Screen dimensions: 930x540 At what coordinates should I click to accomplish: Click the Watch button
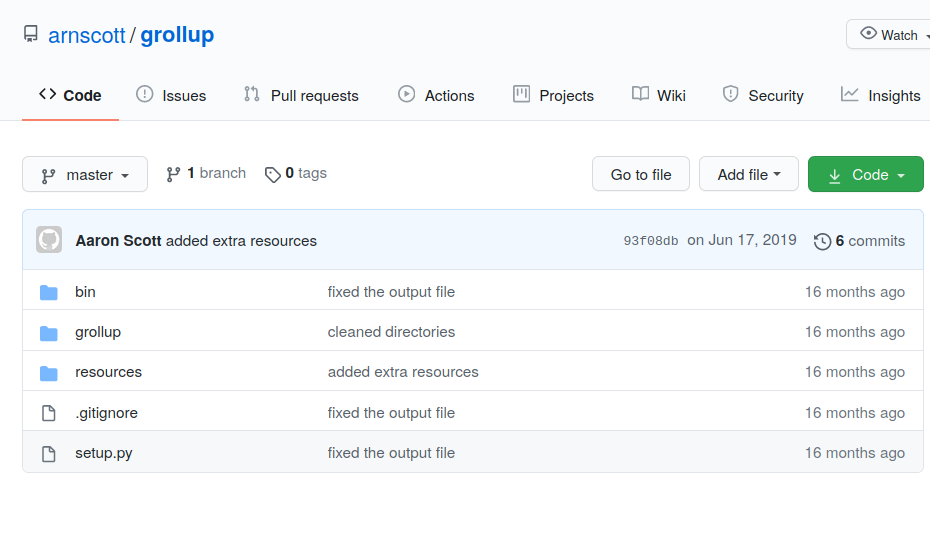click(888, 34)
